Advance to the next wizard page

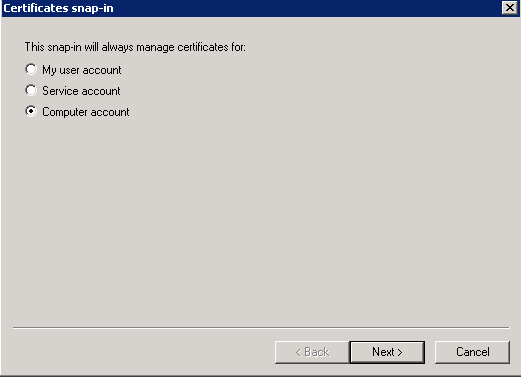387,352
